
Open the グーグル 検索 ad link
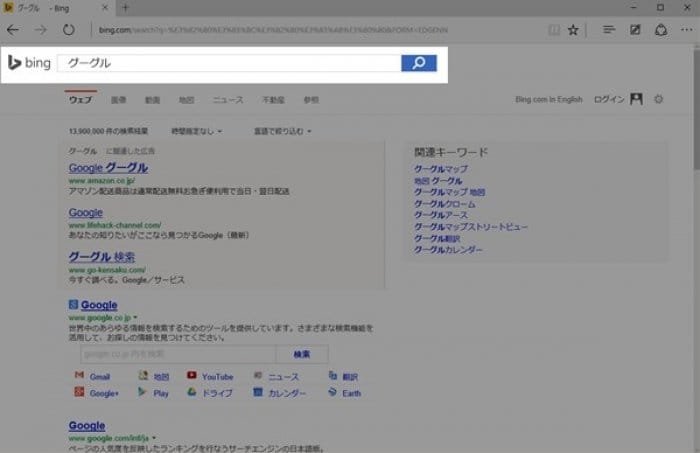pyautogui.click(x=102, y=257)
